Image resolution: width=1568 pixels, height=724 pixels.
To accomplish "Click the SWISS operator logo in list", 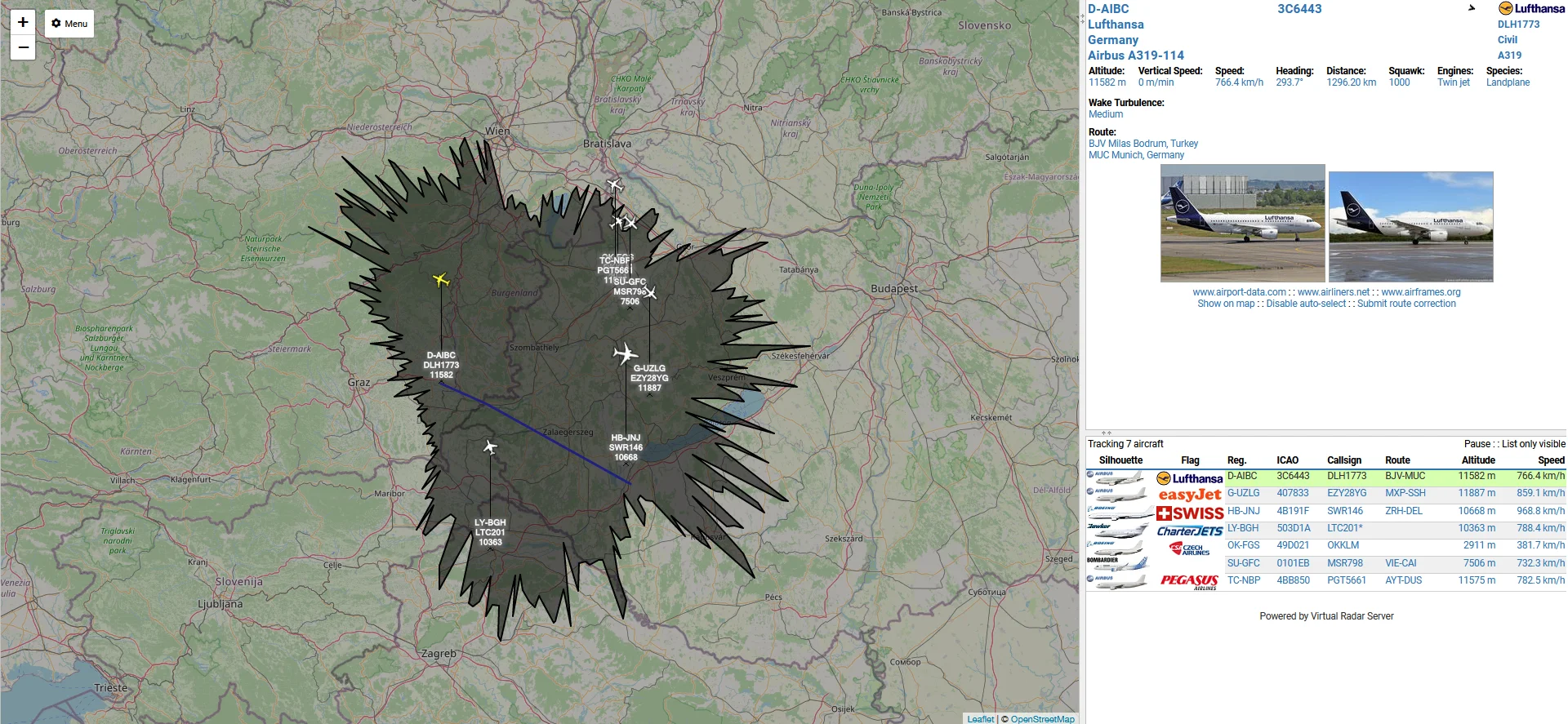I will 1190,513.
